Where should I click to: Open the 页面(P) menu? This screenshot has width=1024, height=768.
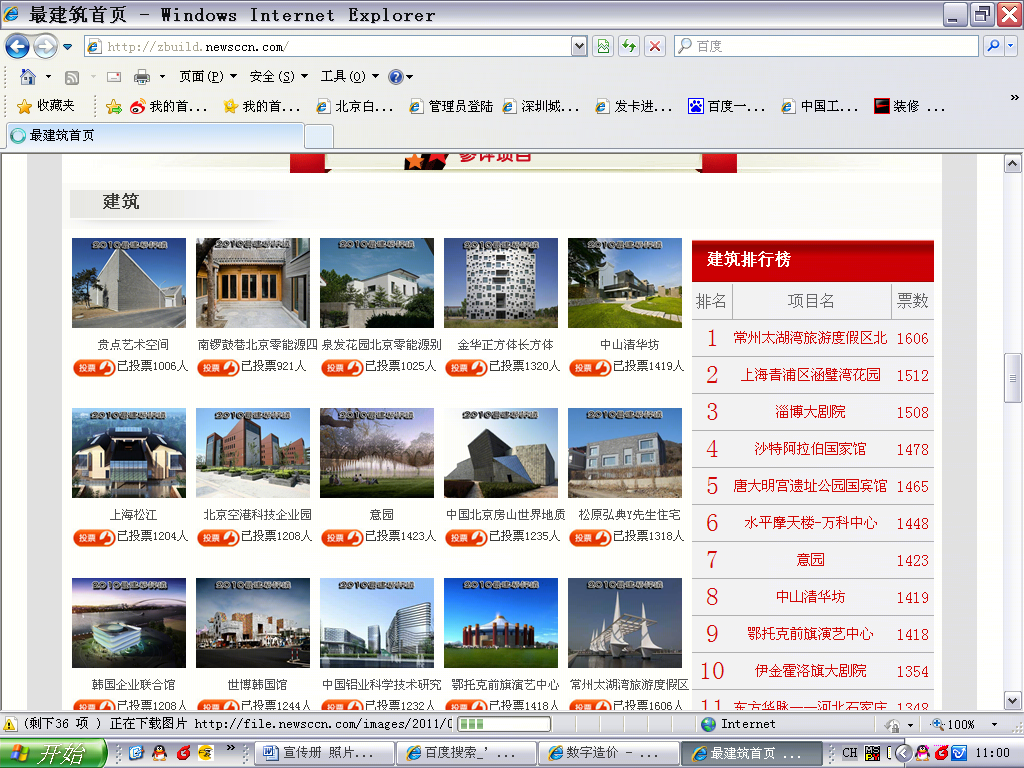pos(208,77)
